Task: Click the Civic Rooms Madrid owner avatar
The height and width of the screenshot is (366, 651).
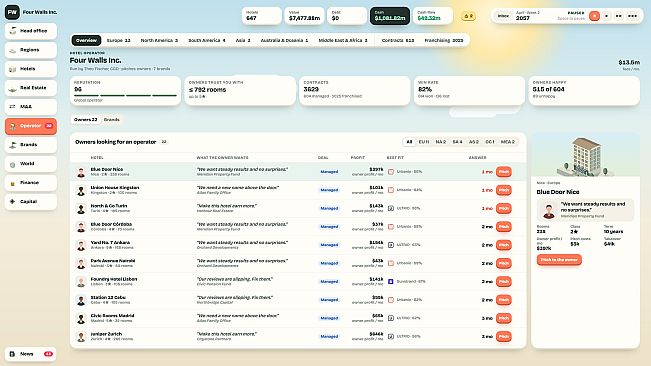Action: tap(81, 318)
